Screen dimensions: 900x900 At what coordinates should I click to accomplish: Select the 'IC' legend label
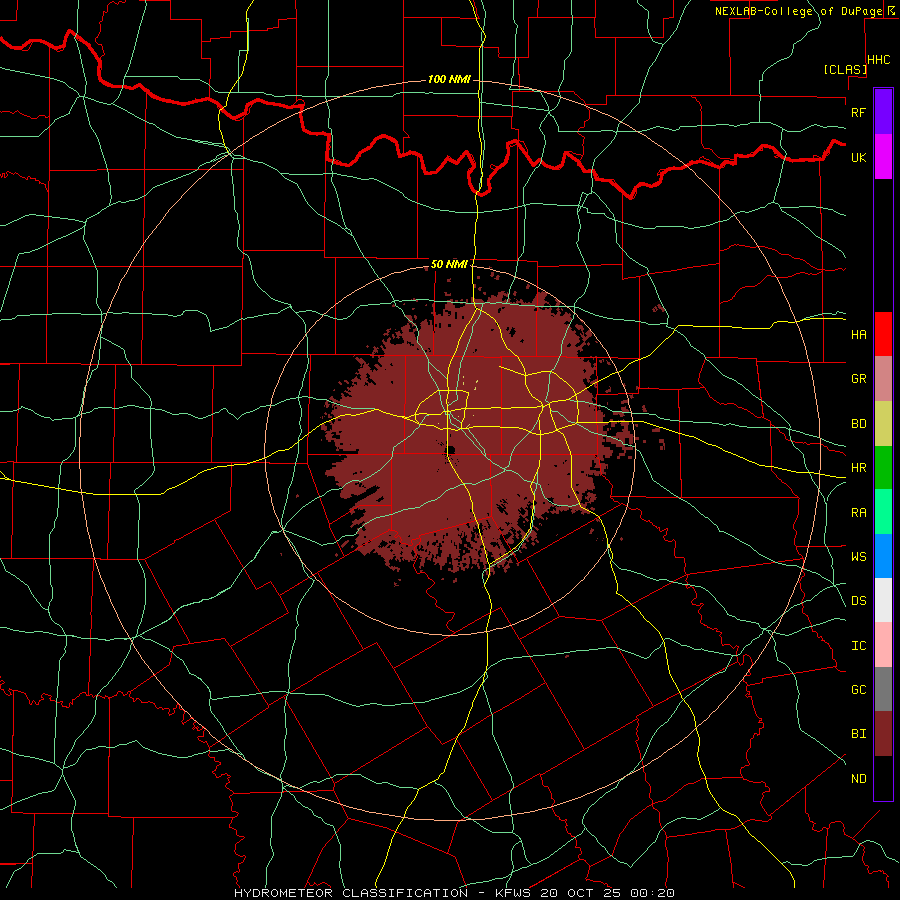tap(858, 646)
